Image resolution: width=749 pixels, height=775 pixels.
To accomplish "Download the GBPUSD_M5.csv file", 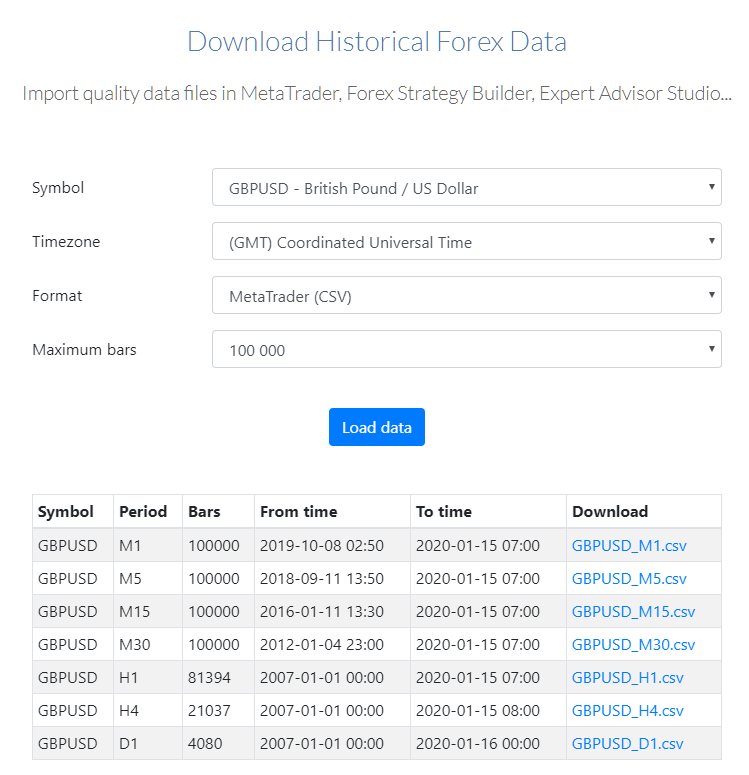I will [x=629, y=579].
